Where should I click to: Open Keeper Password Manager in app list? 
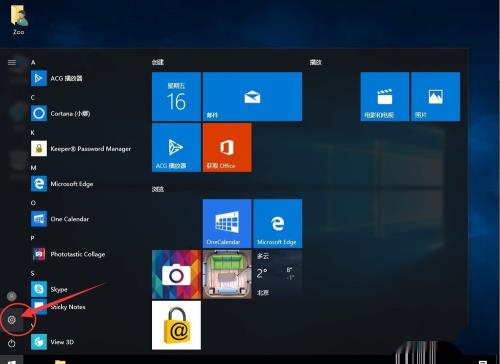(x=82, y=149)
